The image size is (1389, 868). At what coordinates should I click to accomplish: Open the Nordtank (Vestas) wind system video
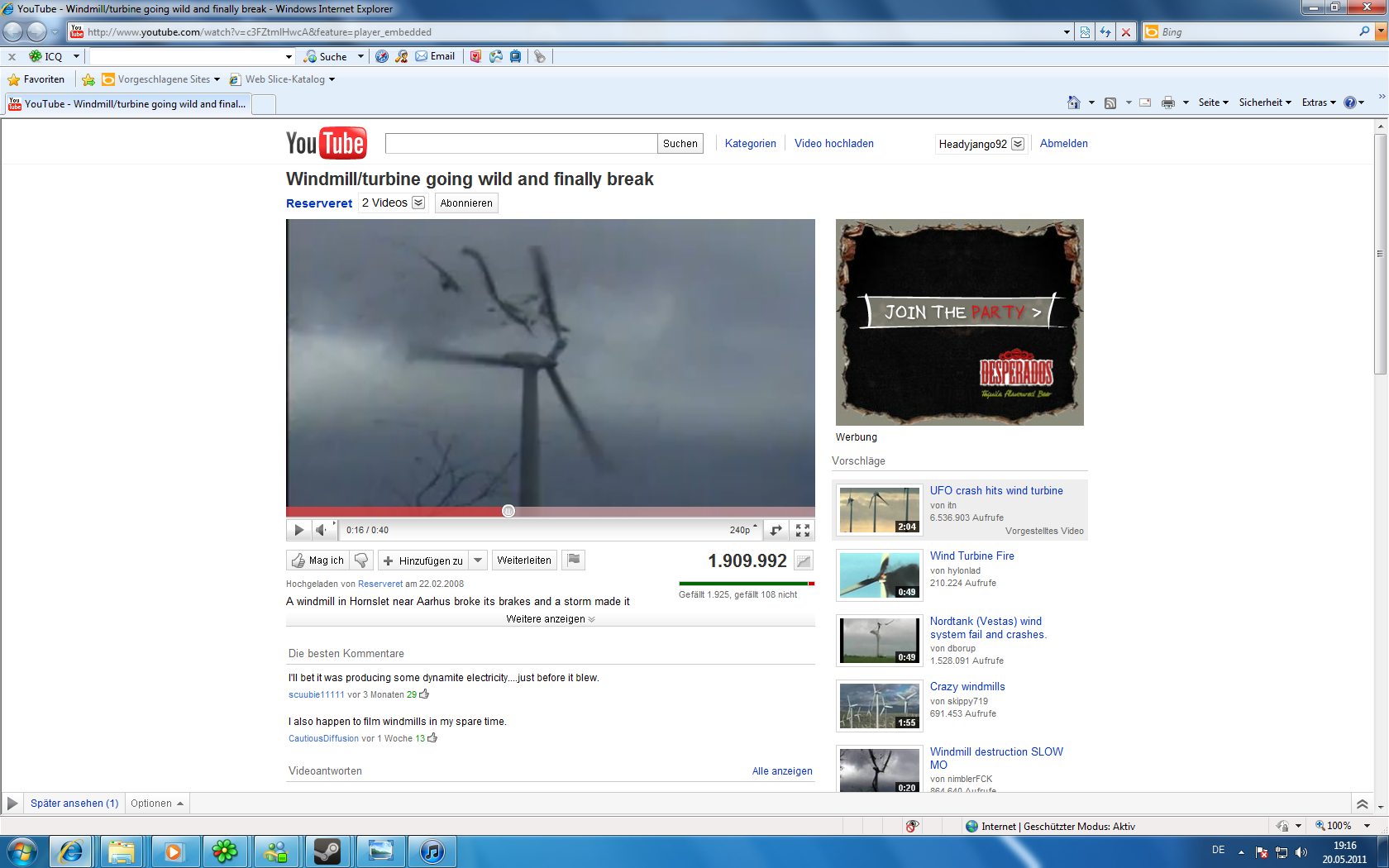pos(988,628)
